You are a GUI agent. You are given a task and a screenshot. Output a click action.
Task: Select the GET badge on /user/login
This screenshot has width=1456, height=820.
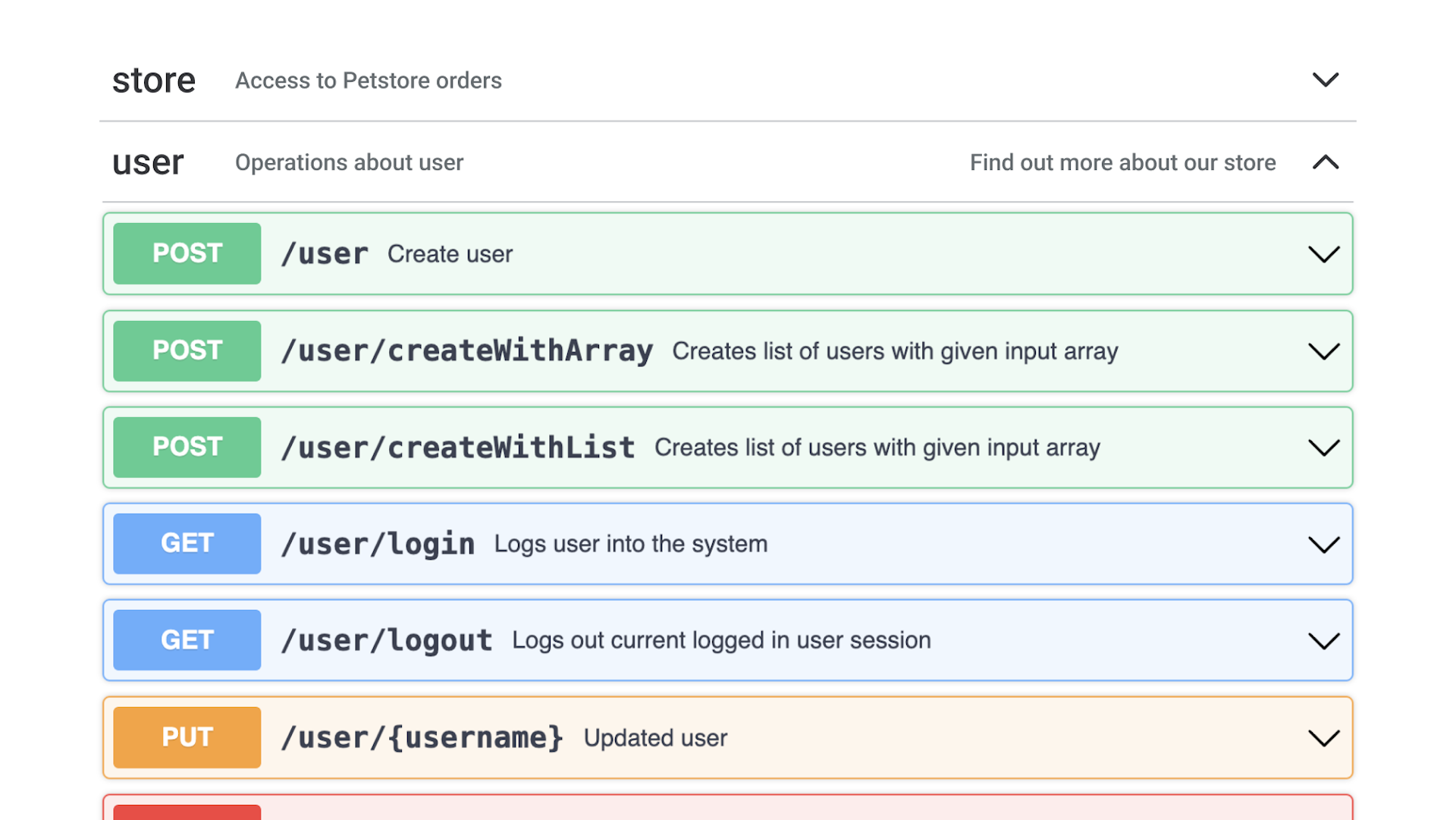click(187, 543)
